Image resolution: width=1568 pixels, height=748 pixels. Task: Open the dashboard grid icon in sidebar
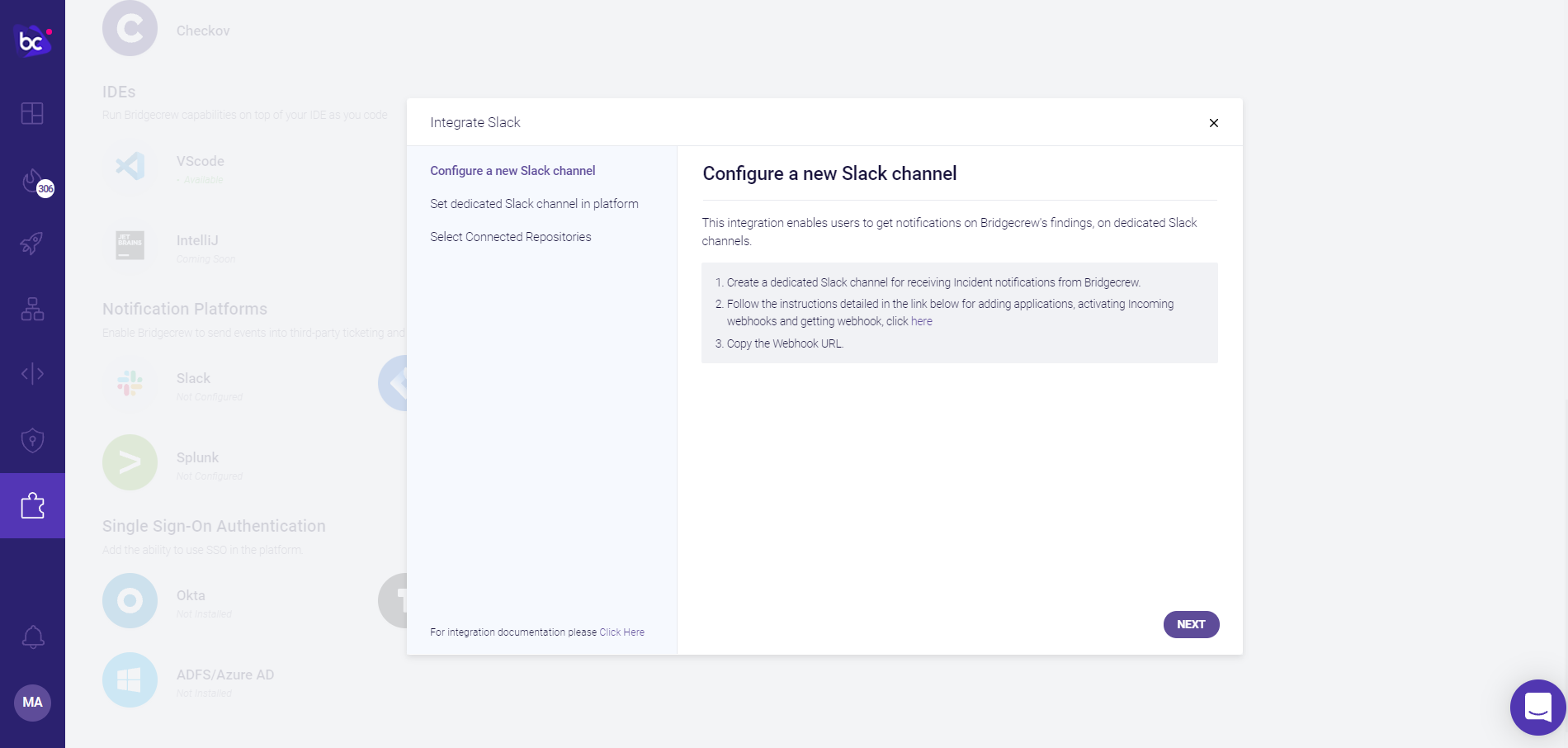[x=32, y=113]
